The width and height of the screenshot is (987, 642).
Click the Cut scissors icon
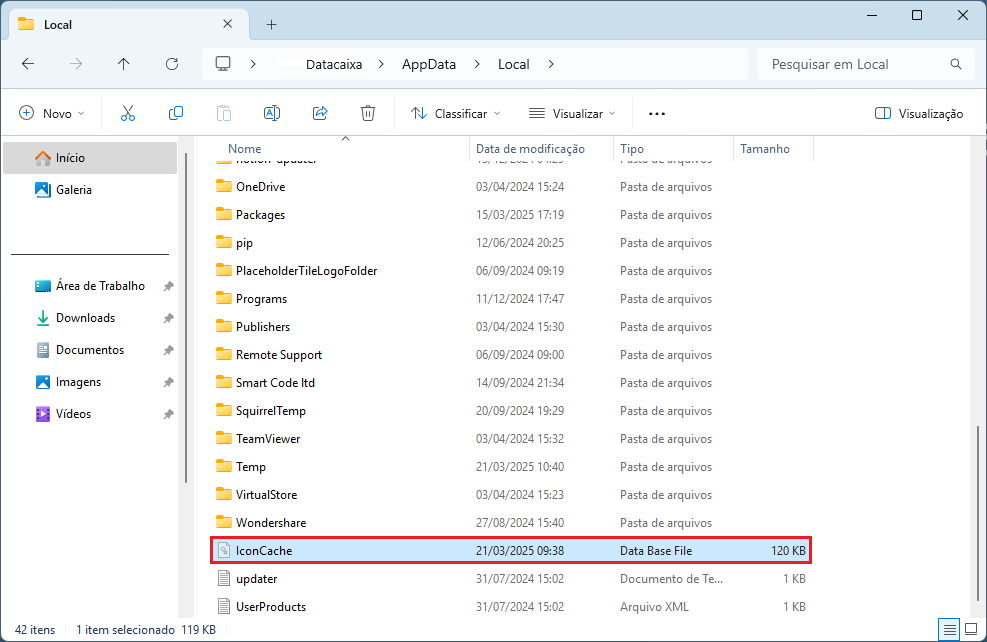click(128, 113)
